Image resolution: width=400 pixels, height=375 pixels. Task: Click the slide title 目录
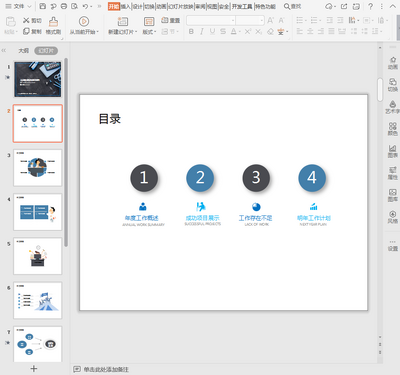click(x=110, y=119)
